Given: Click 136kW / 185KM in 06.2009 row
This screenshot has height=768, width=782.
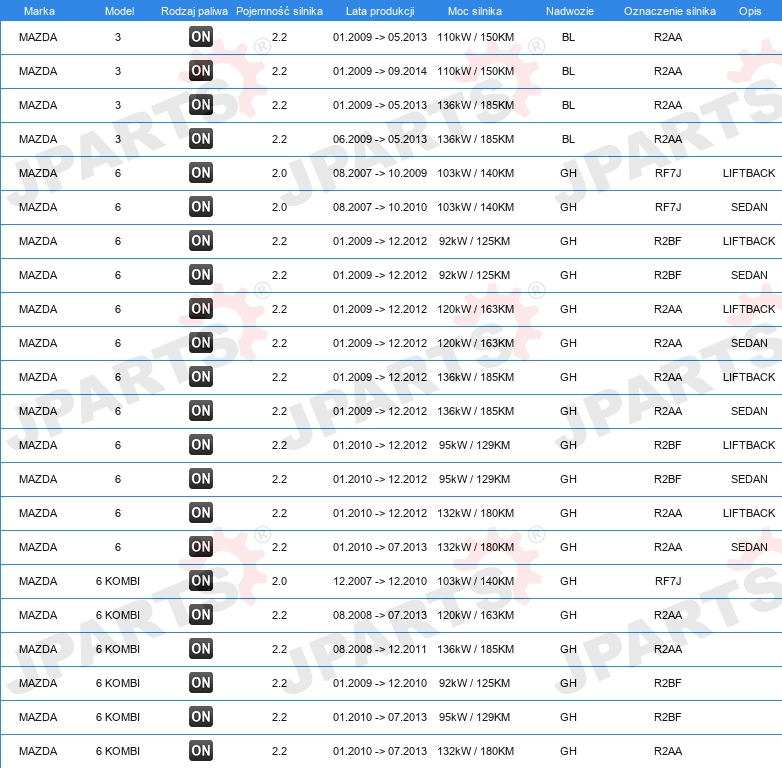Looking at the screenshot, I should click(475, 139).
